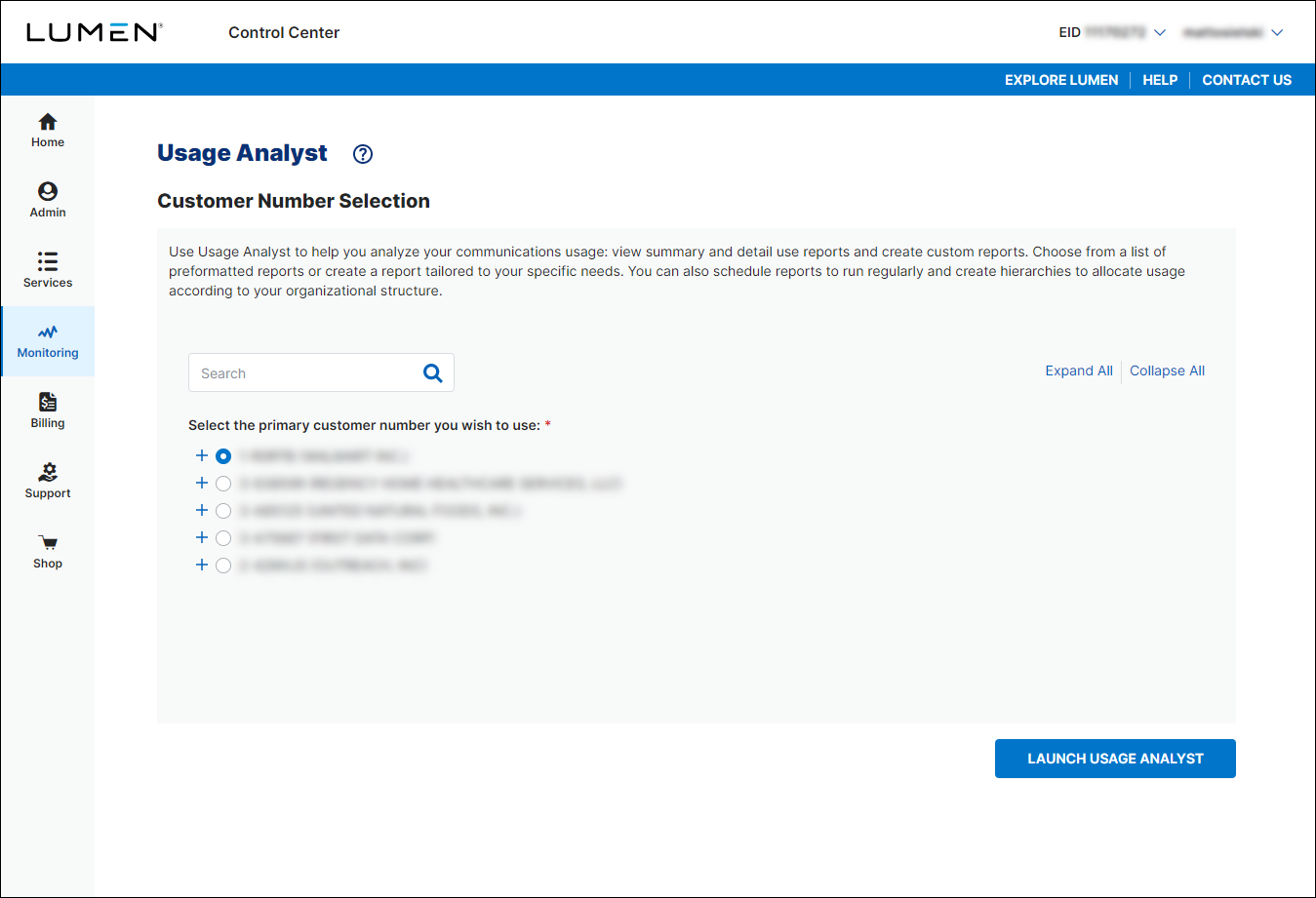This screenshot has width=1316, height=898.
Task: Click the Control Center title text
Action: click(x=284, y=32)
